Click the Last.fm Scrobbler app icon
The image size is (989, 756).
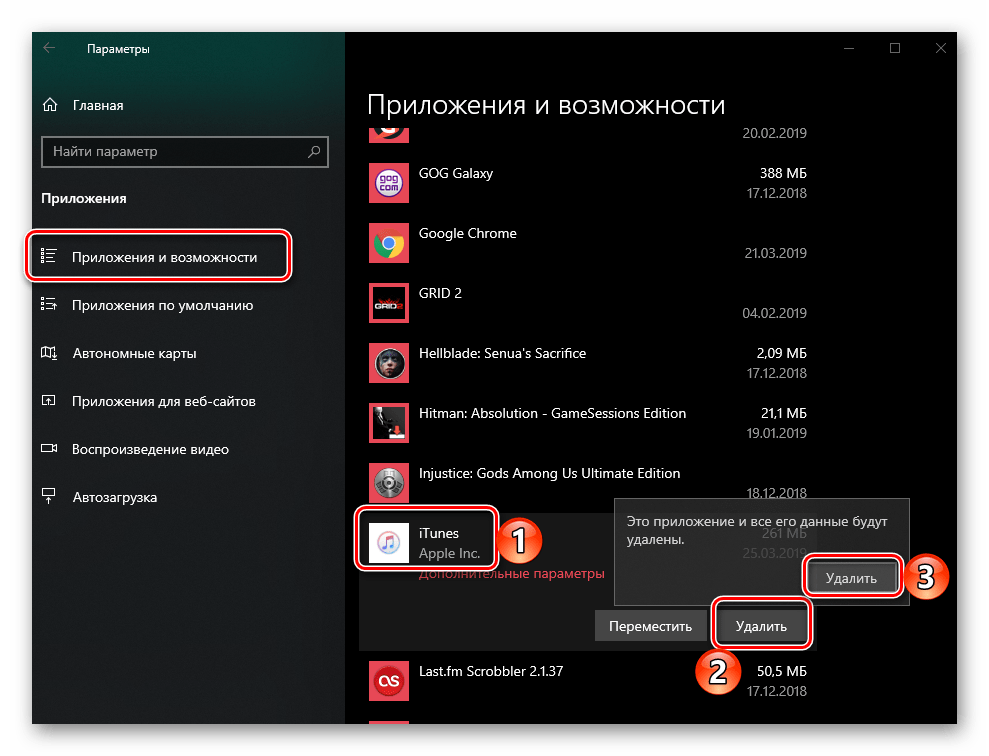click(388, 681)
